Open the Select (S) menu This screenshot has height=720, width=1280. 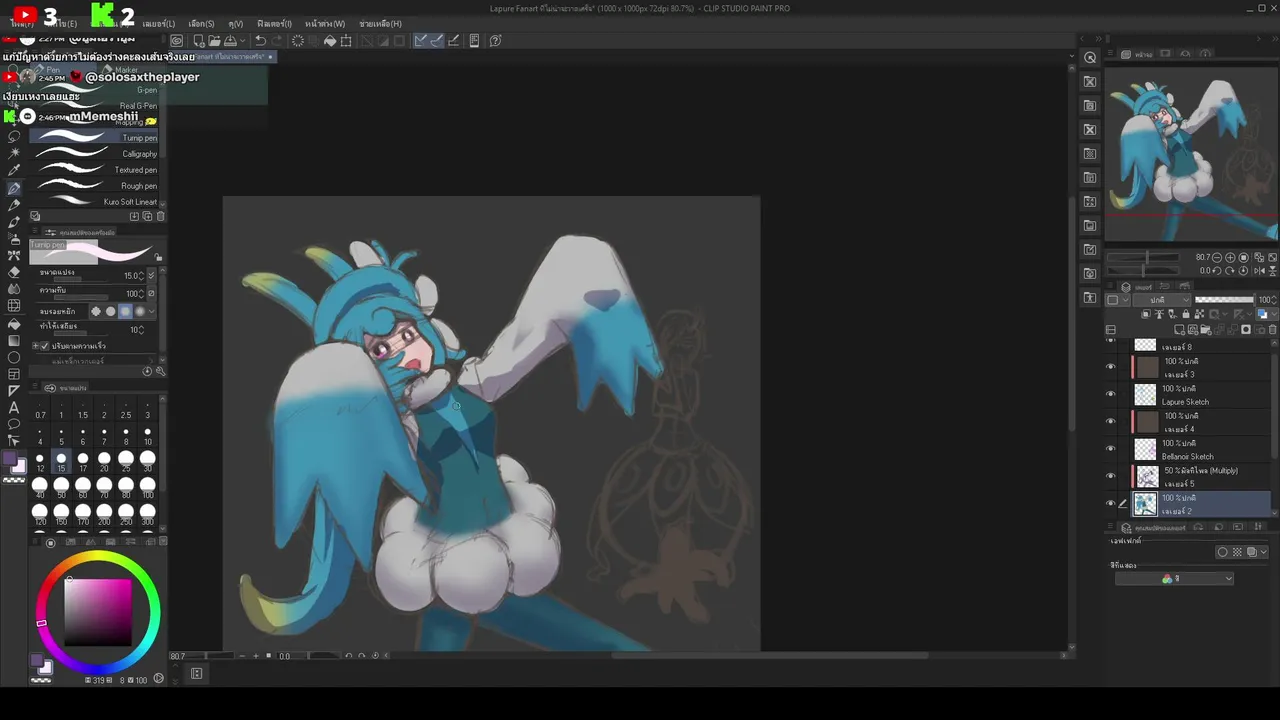tap(201, 24)
